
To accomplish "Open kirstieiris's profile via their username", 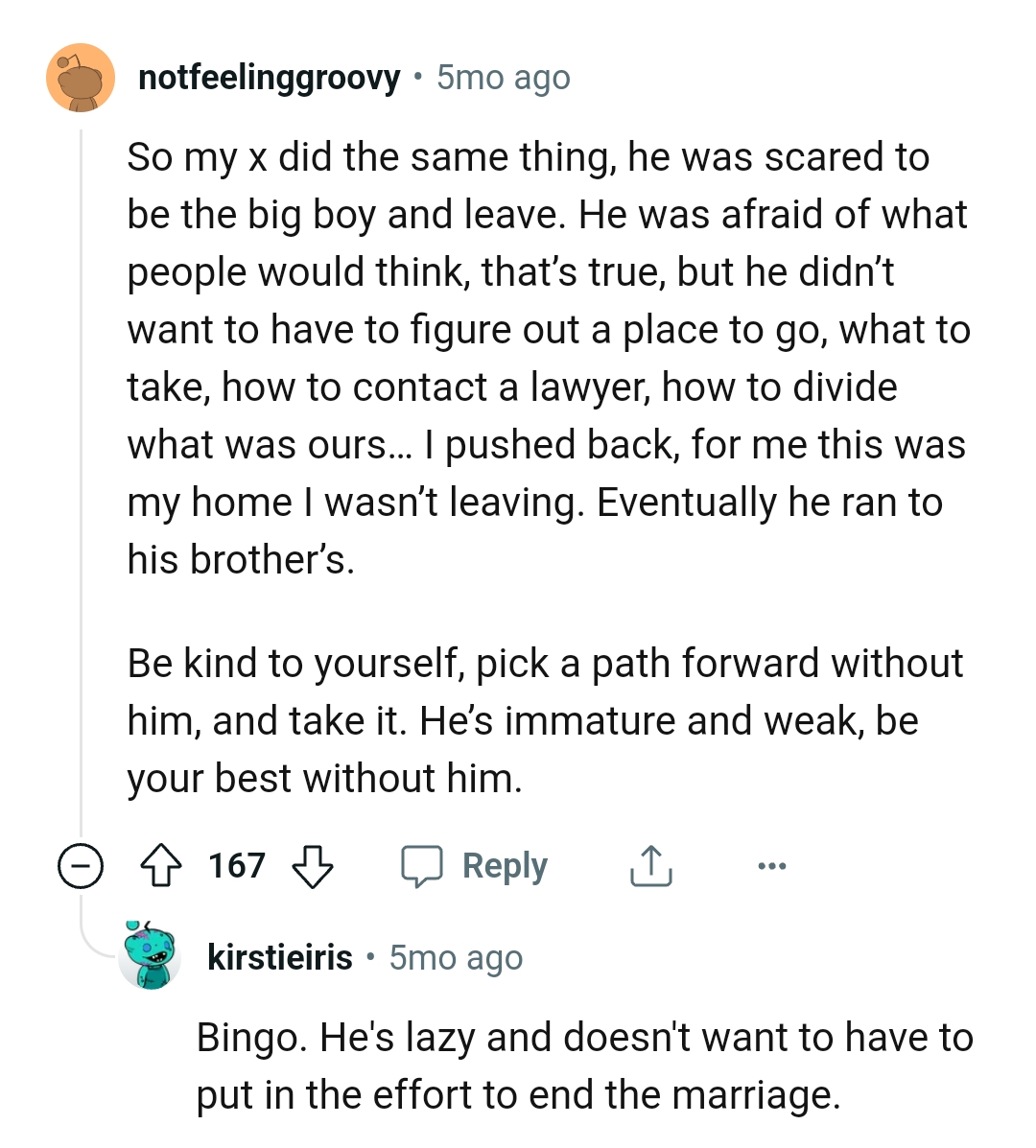I will tap(279, 956).
